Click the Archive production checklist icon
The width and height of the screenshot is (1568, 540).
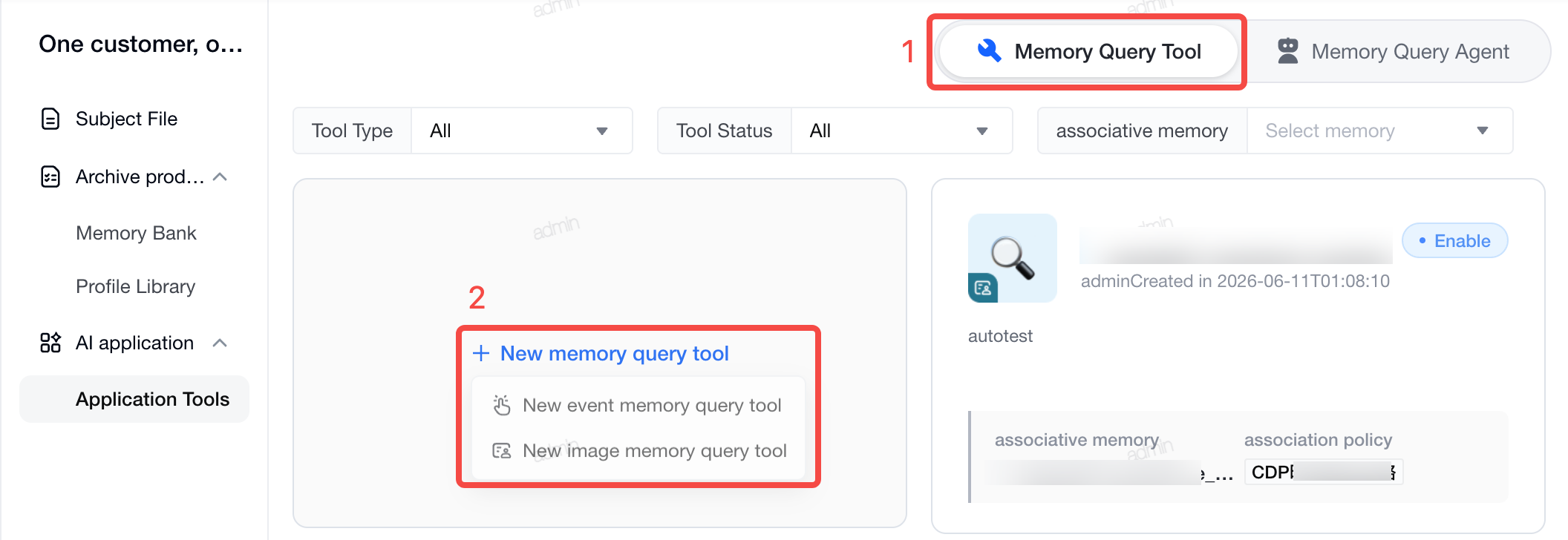point(50,177)
